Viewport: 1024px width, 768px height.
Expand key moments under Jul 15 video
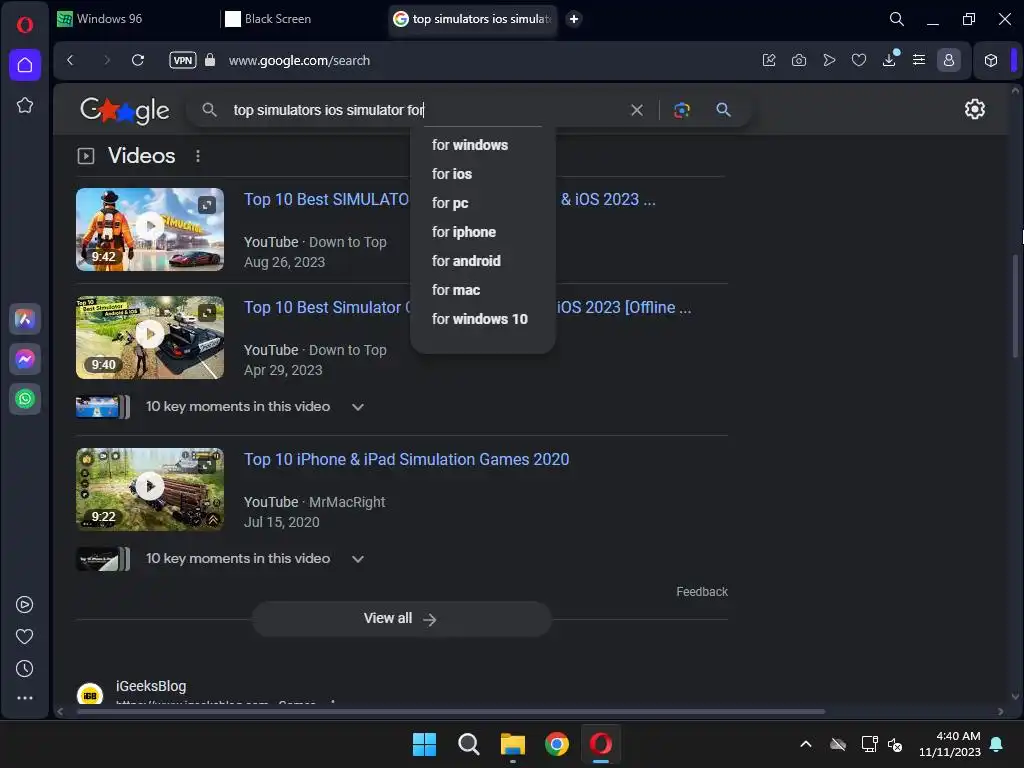pos(358,559)
